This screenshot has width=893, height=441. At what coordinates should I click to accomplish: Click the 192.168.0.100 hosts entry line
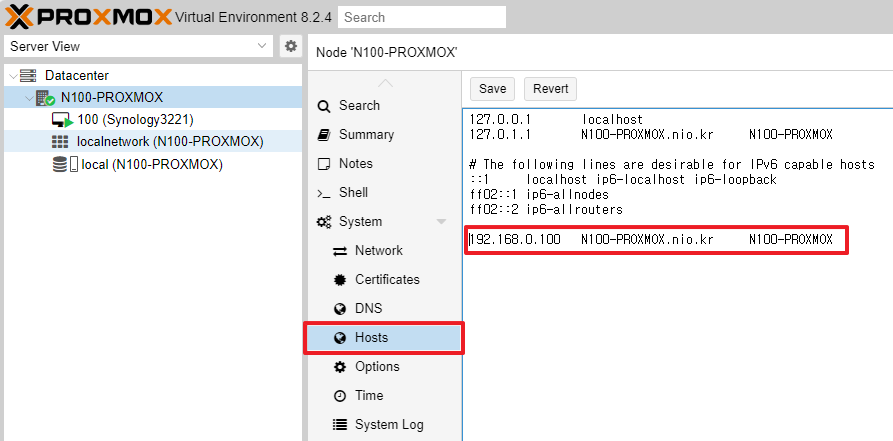pos(651,240)
